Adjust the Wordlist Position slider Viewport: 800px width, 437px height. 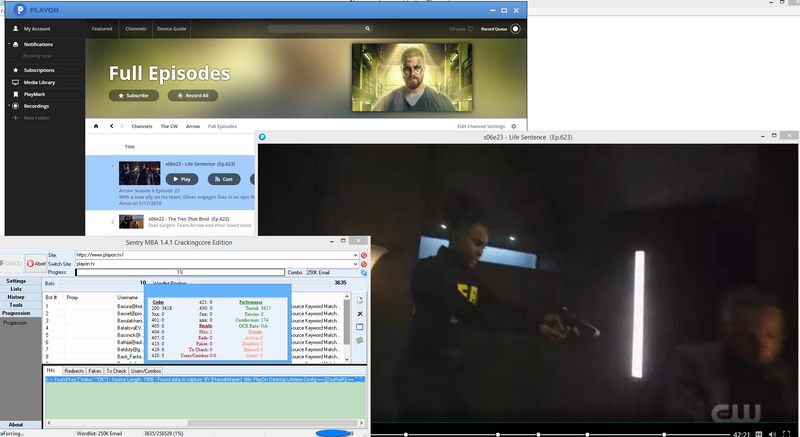coord(260,283)
